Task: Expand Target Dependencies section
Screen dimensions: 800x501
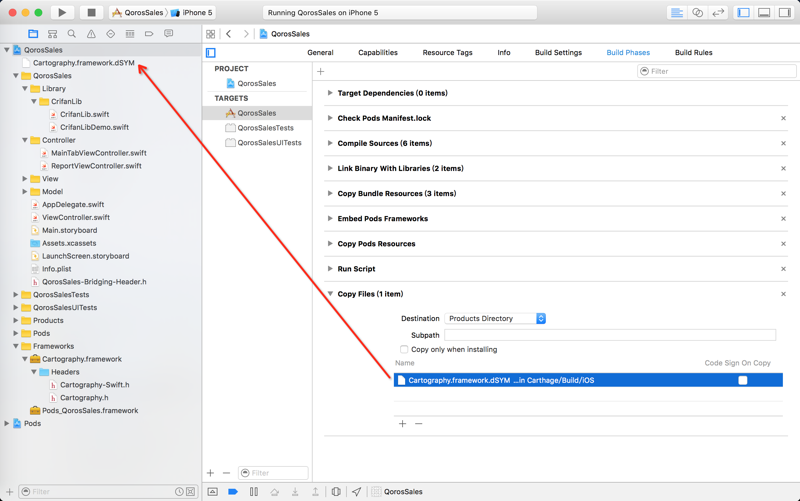Action: [x=330, y=93]
